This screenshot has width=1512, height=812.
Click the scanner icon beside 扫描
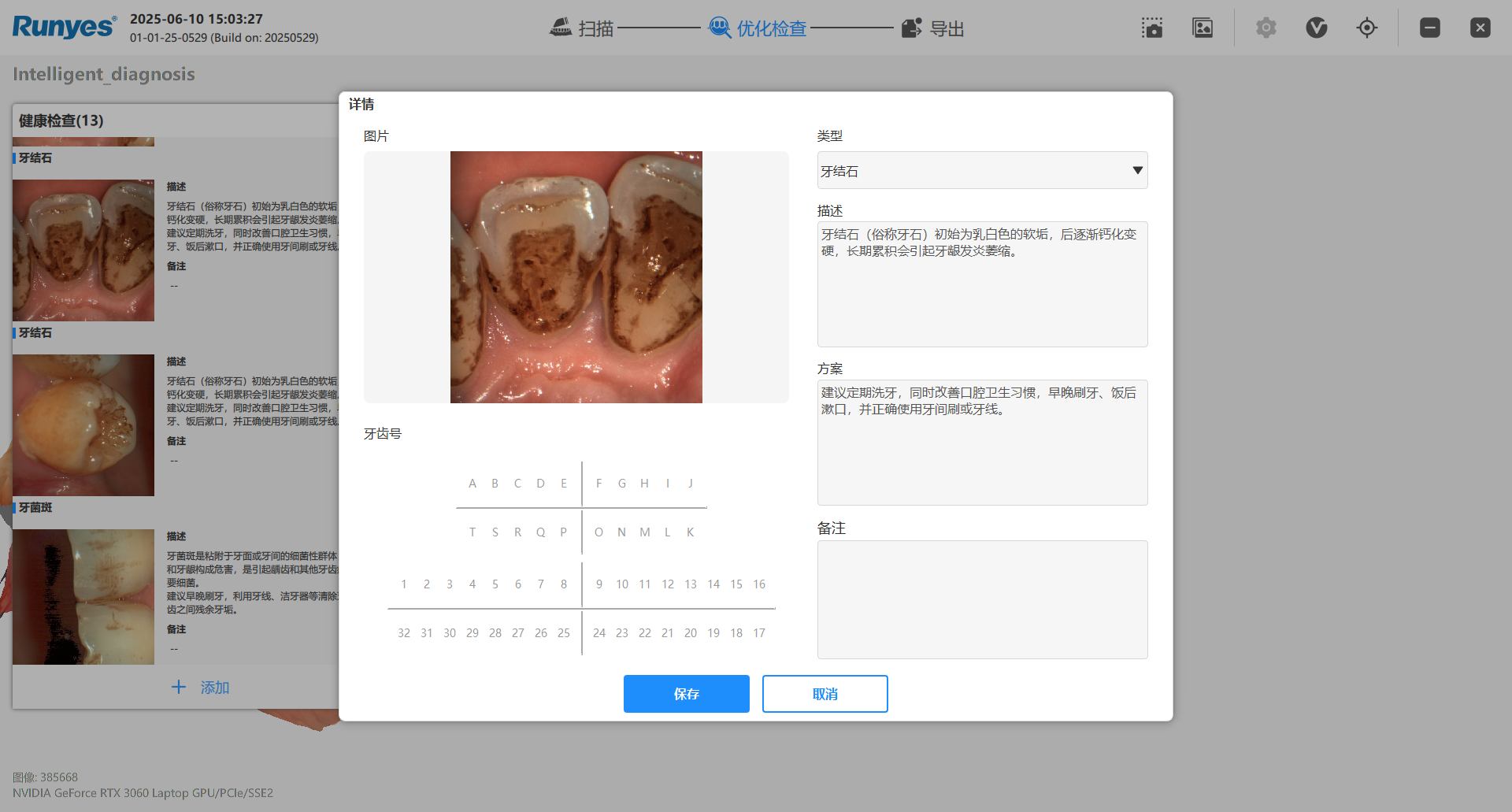coord(561,28)
